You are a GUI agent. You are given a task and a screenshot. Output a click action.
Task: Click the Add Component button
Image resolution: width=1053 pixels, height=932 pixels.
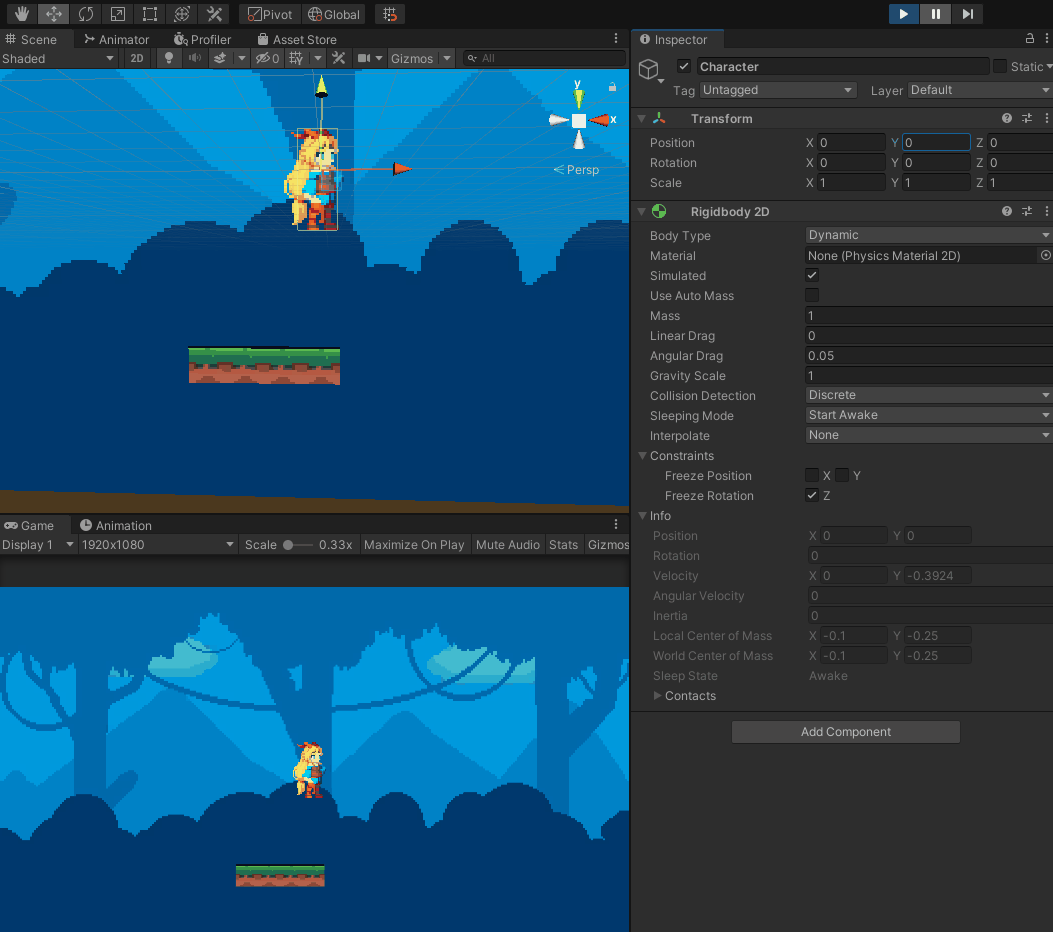pyautogui.click(x=845, y=732)
